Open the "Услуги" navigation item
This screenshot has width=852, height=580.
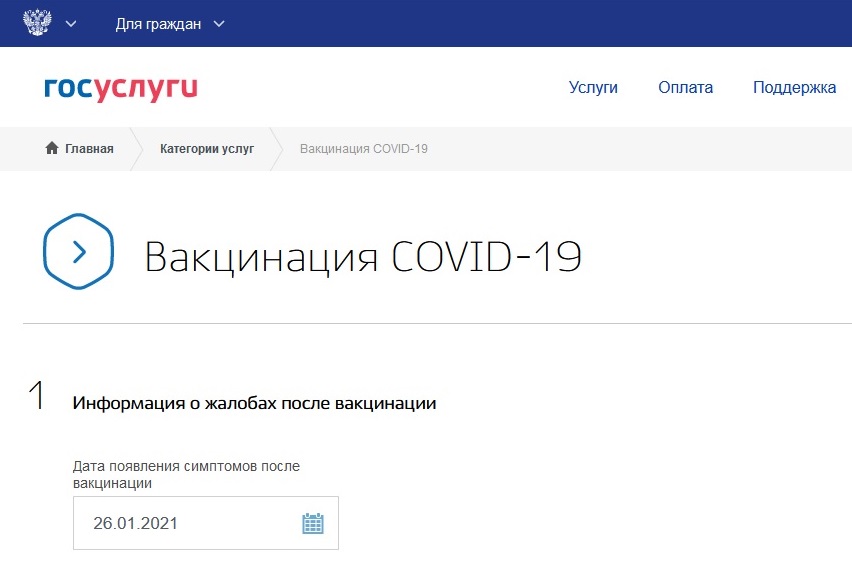pos(593,88)
